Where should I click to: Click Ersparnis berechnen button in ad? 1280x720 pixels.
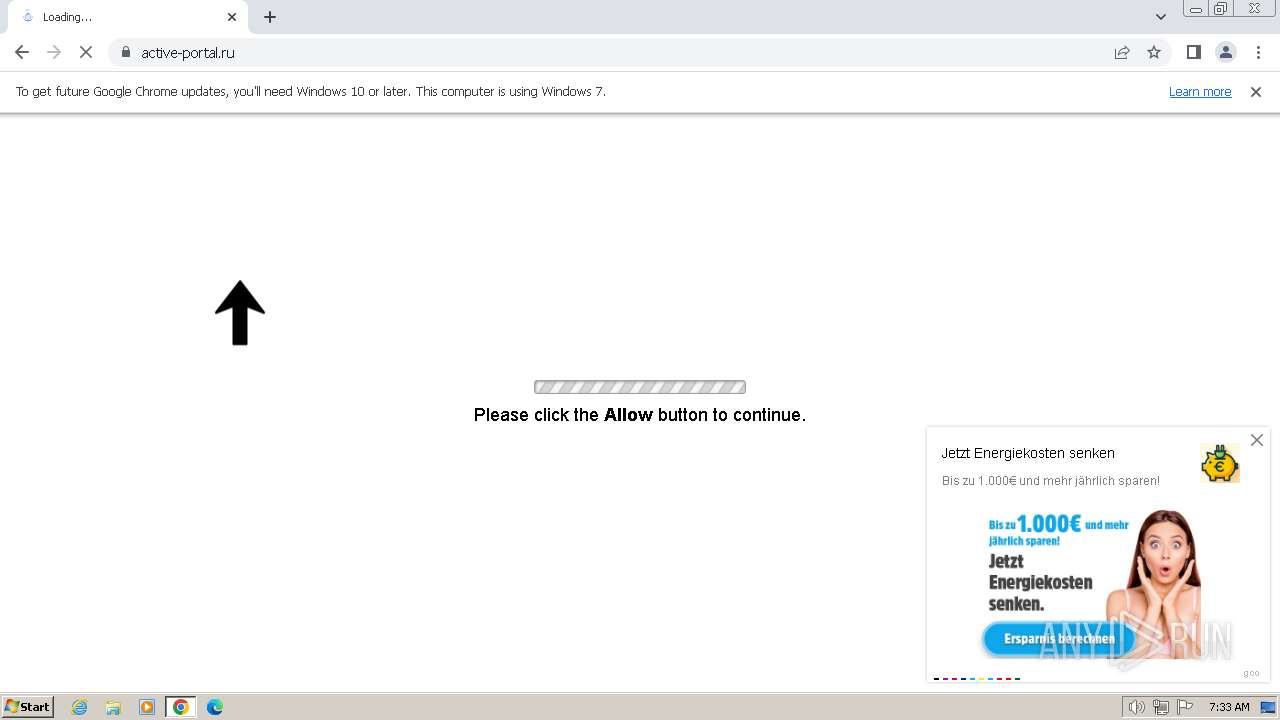point(1059,639)
